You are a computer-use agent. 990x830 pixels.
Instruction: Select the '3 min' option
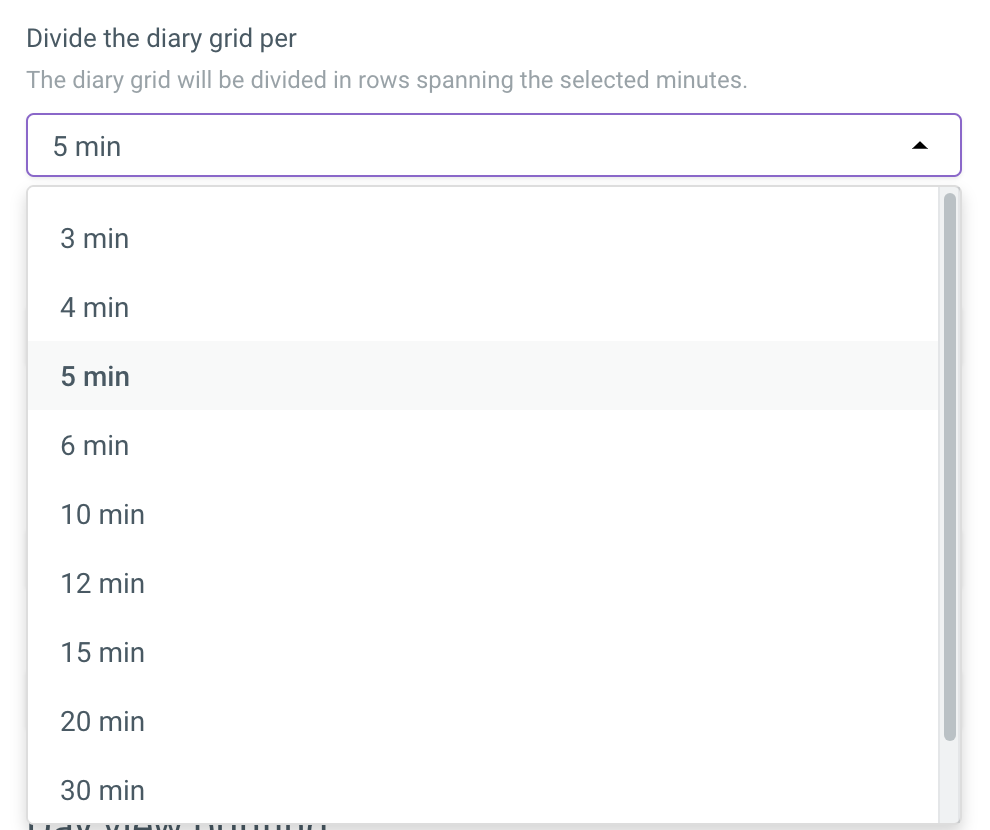95,239
